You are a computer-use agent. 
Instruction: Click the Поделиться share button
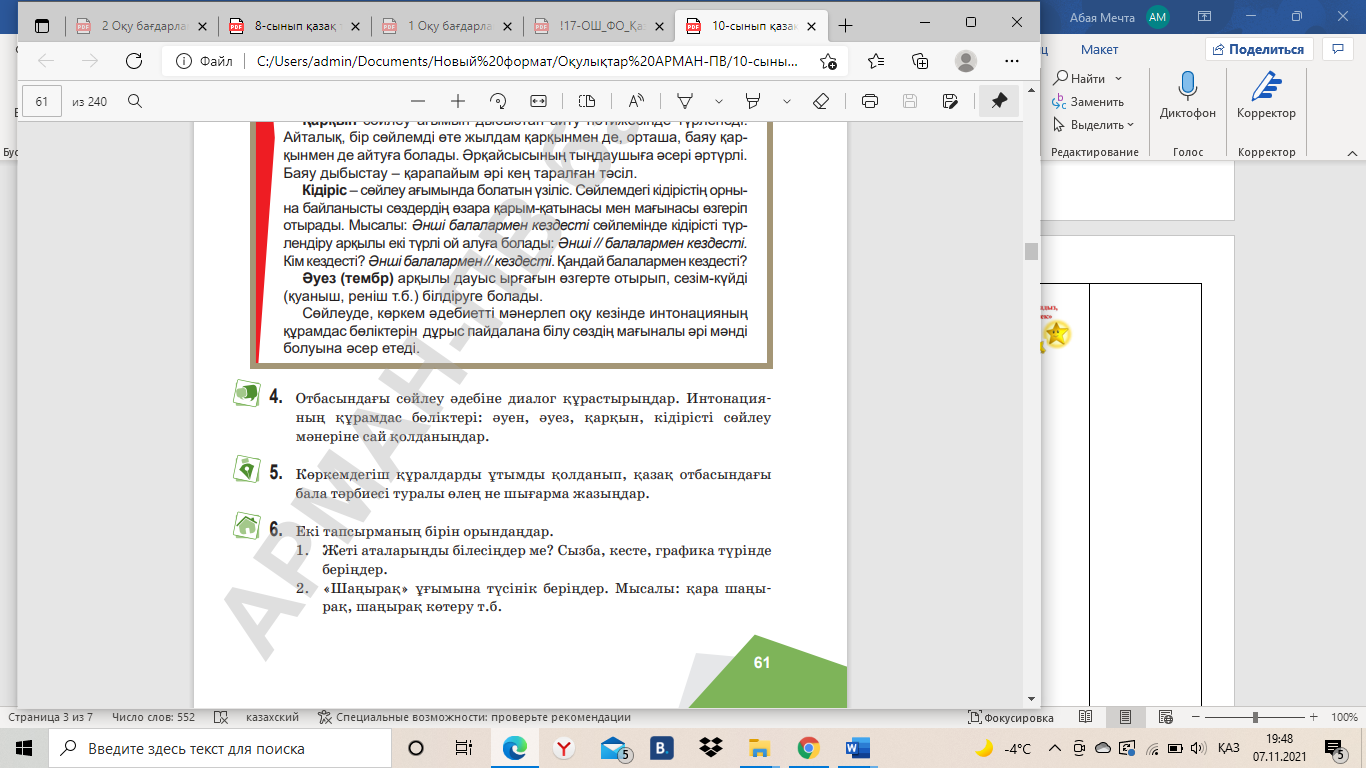click(1258, 49)
